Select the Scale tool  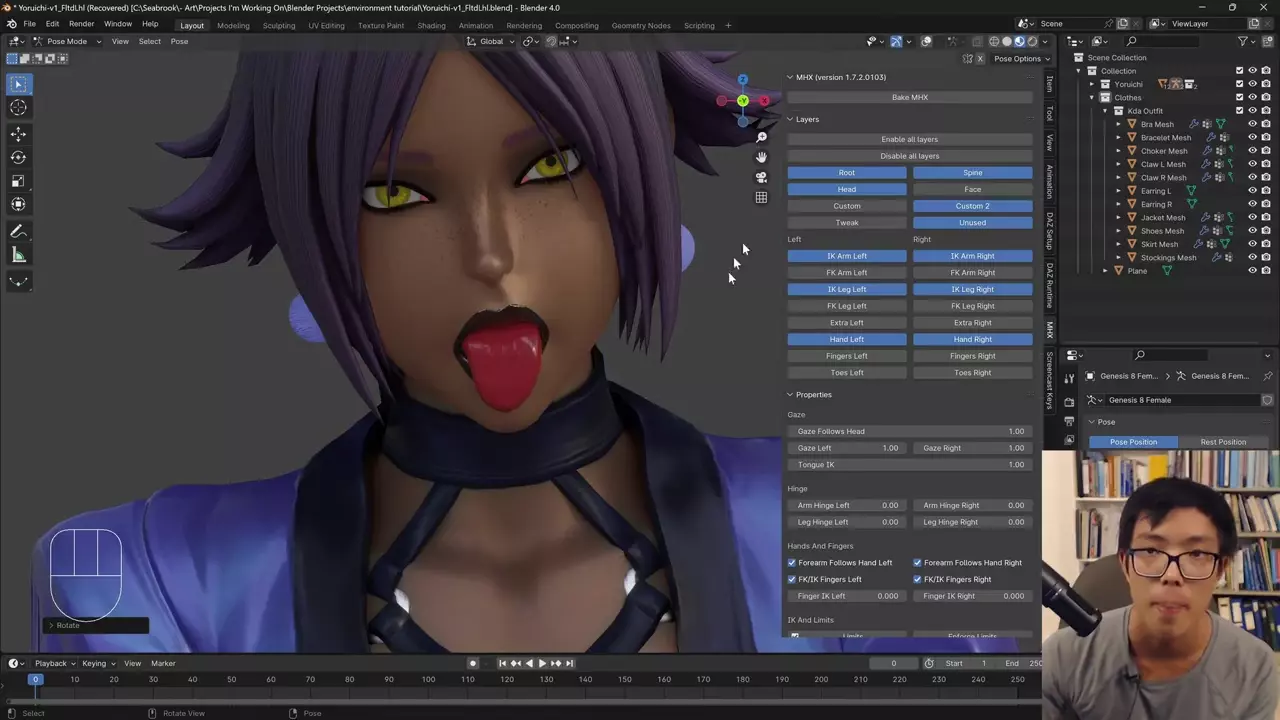[x=18, y=181]
